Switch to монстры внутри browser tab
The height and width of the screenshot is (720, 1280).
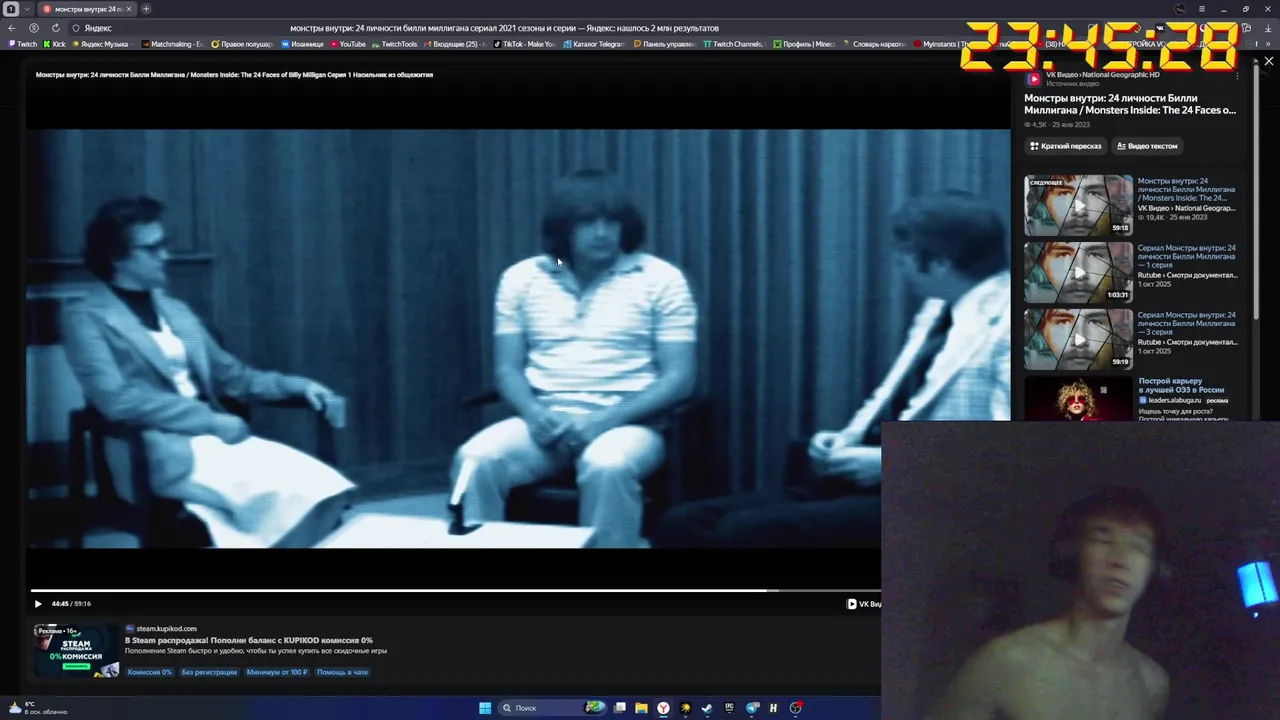point(87,9)
